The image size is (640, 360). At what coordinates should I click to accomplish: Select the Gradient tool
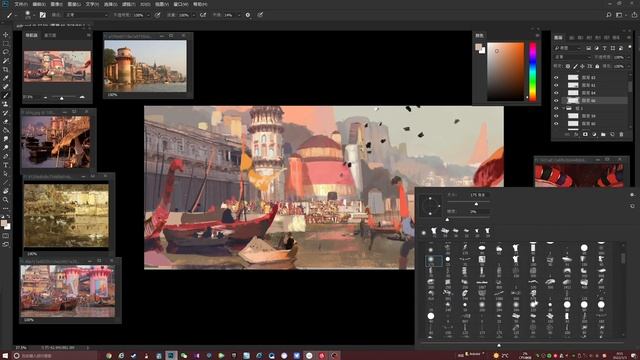click(6, 130)
